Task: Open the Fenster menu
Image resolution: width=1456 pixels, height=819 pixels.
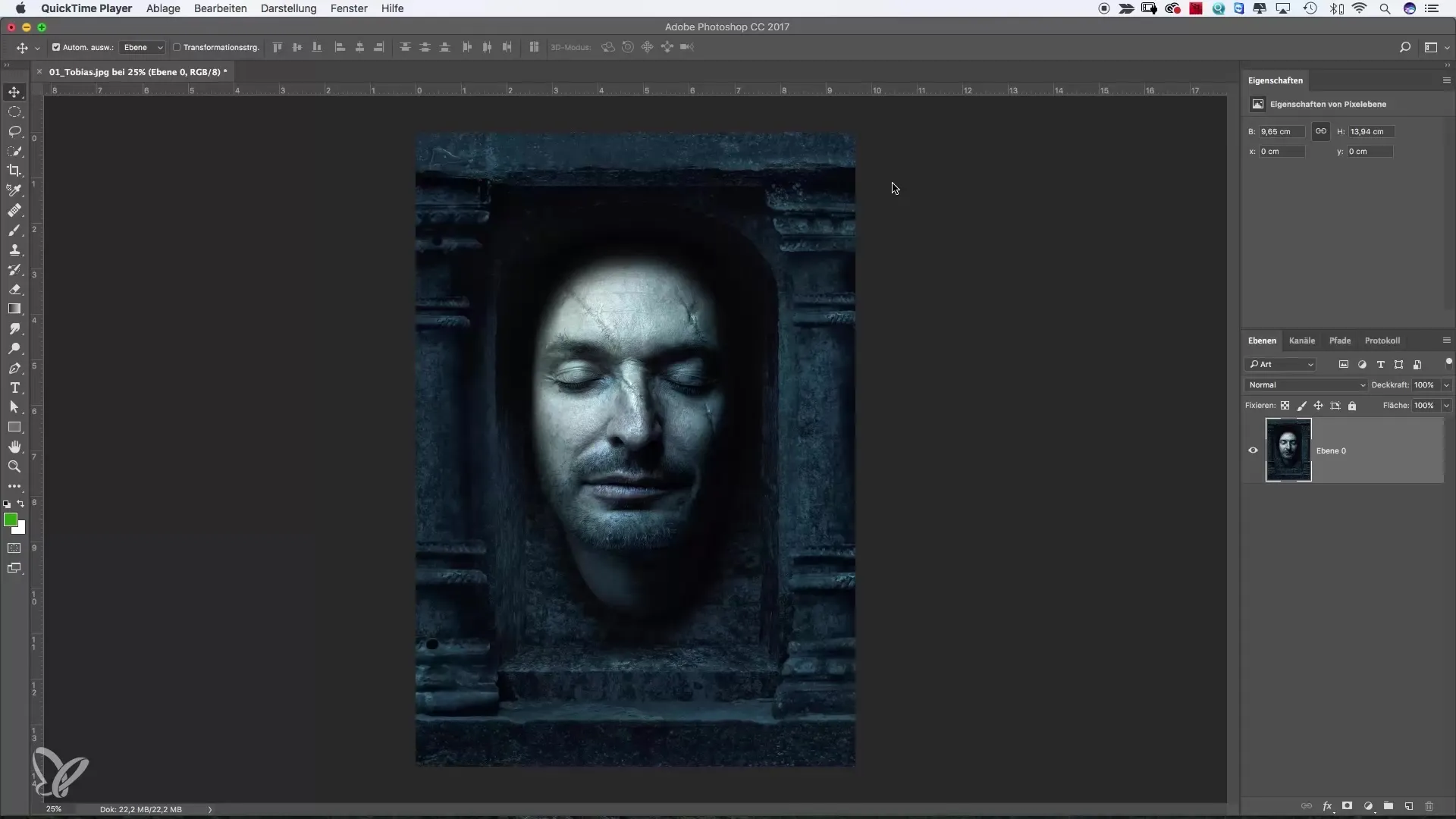Action: click(349, 8)
